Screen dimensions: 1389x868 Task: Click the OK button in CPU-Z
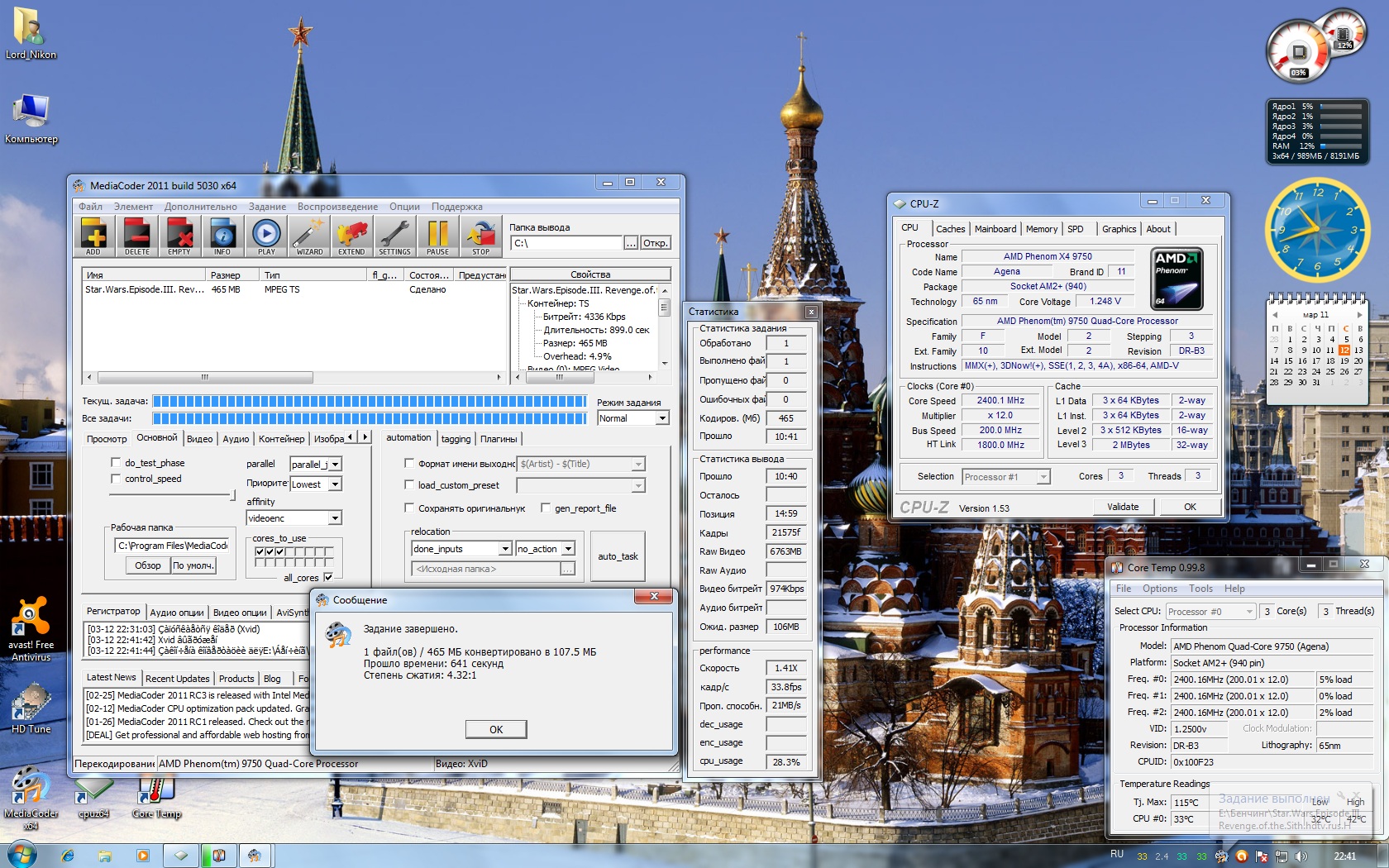[1190, 507]
